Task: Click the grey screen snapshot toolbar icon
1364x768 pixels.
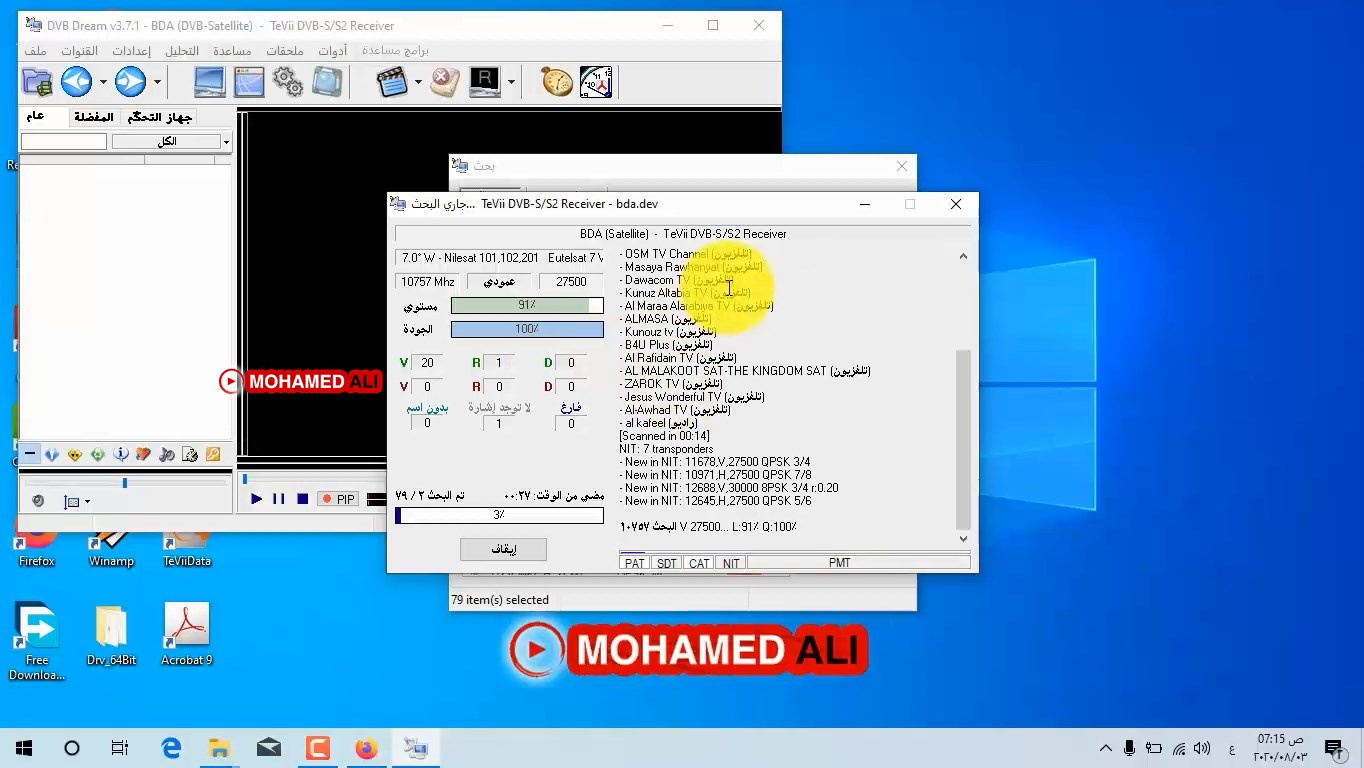Action: tap(327, 82)
